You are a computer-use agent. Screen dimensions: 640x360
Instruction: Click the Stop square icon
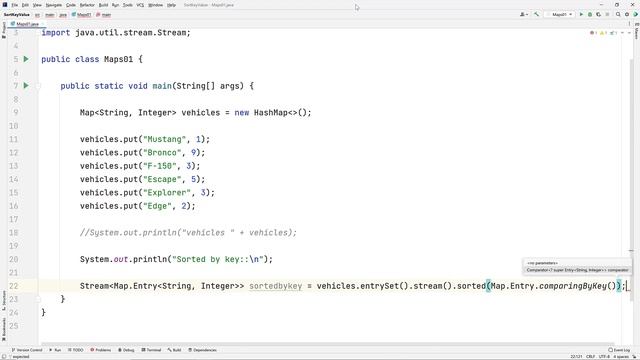click(607, 14)
